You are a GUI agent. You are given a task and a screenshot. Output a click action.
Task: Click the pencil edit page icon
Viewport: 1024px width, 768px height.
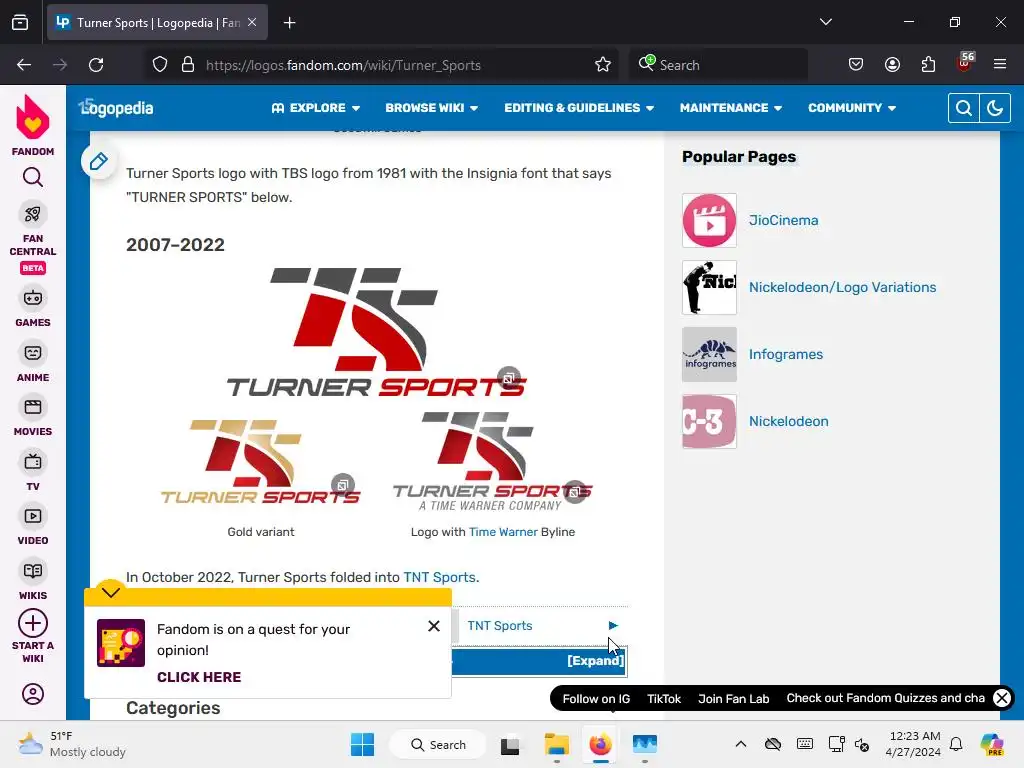pyautogui.click(x=99, y=161)
